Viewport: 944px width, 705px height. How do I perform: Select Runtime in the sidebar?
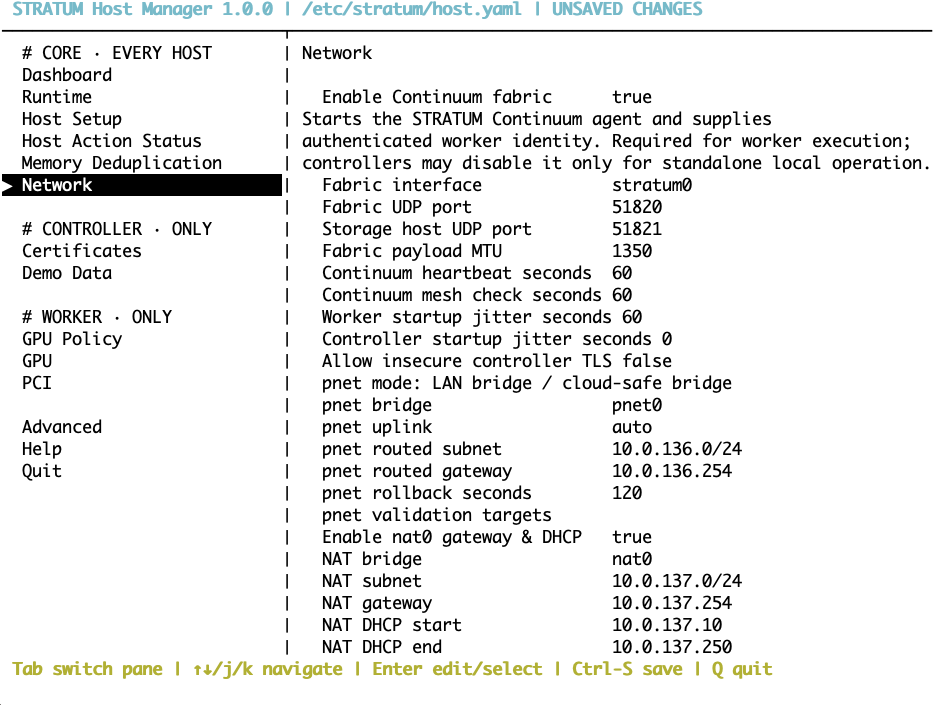pos(57,97)
